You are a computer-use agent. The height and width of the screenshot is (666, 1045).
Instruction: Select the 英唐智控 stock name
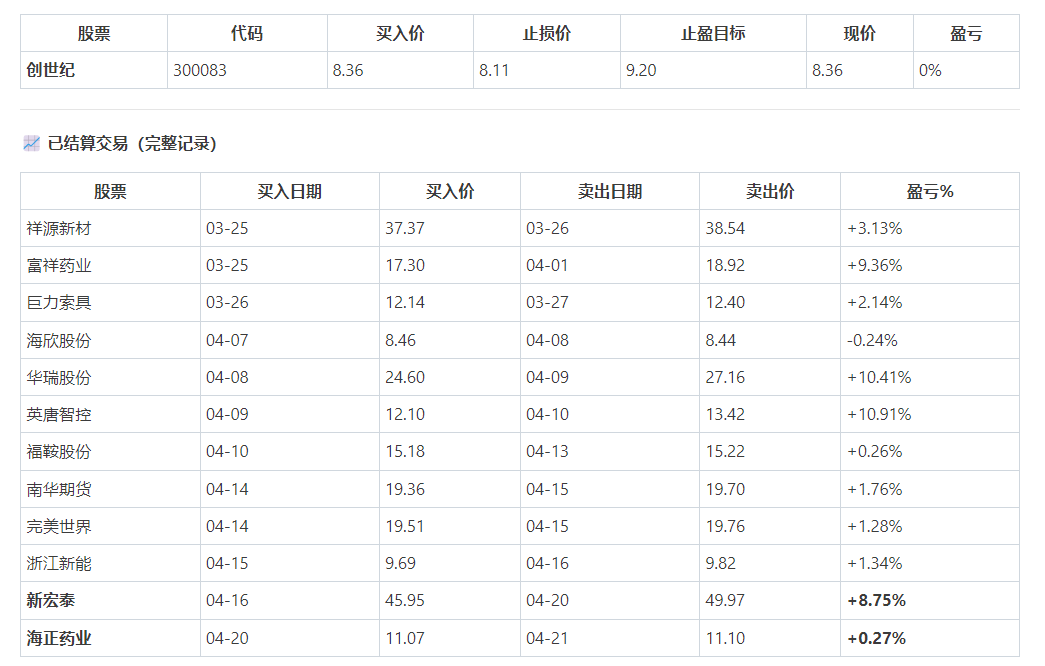point(59,415)
